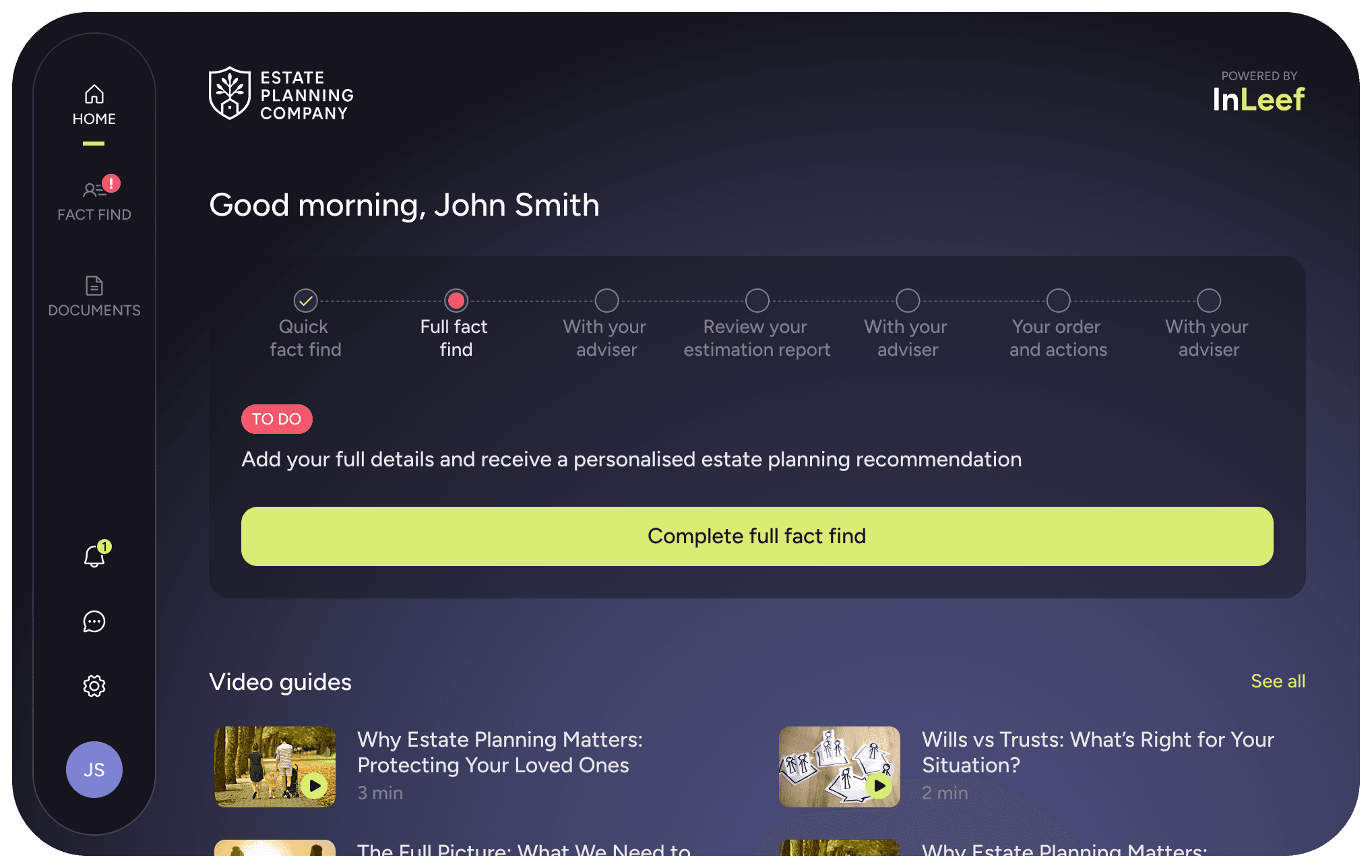
Task: Click the TO DO status badge
Action: tap(276, 419)
